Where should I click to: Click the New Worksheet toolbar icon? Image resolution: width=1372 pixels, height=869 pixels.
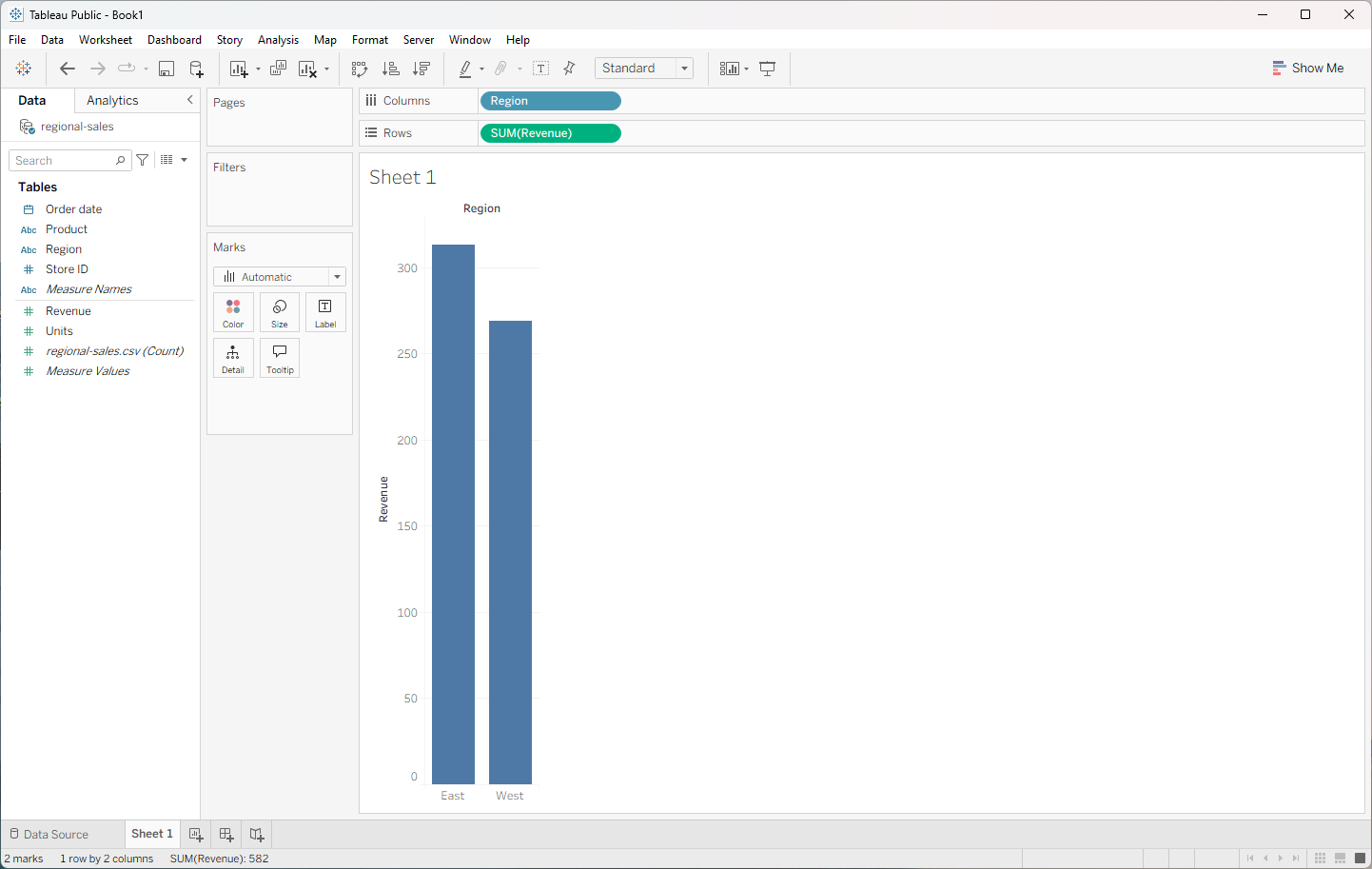coord(238,69)
